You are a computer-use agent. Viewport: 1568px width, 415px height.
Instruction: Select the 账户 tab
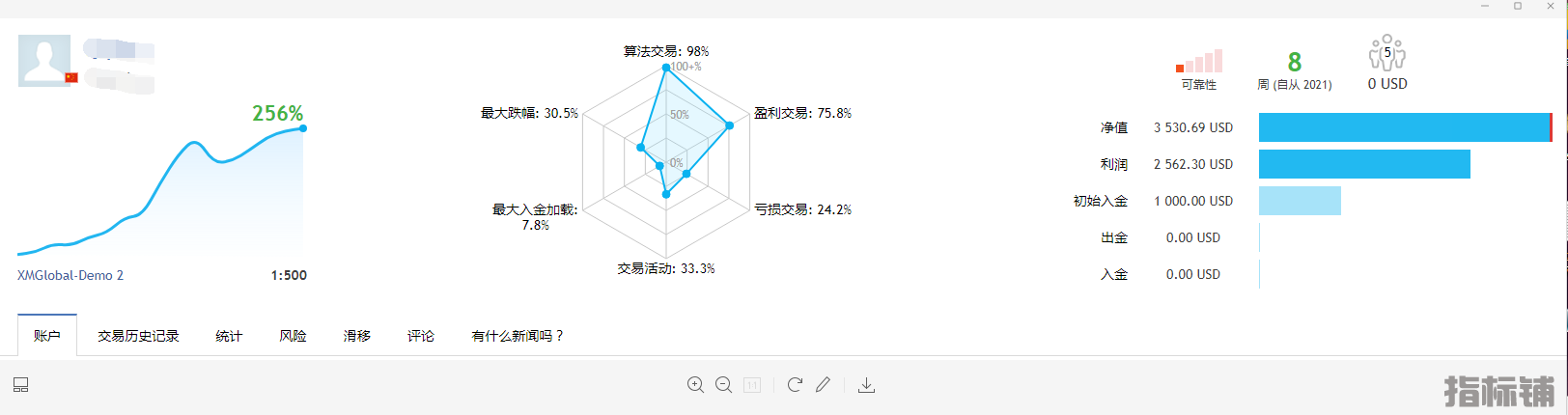coord(47,336)
